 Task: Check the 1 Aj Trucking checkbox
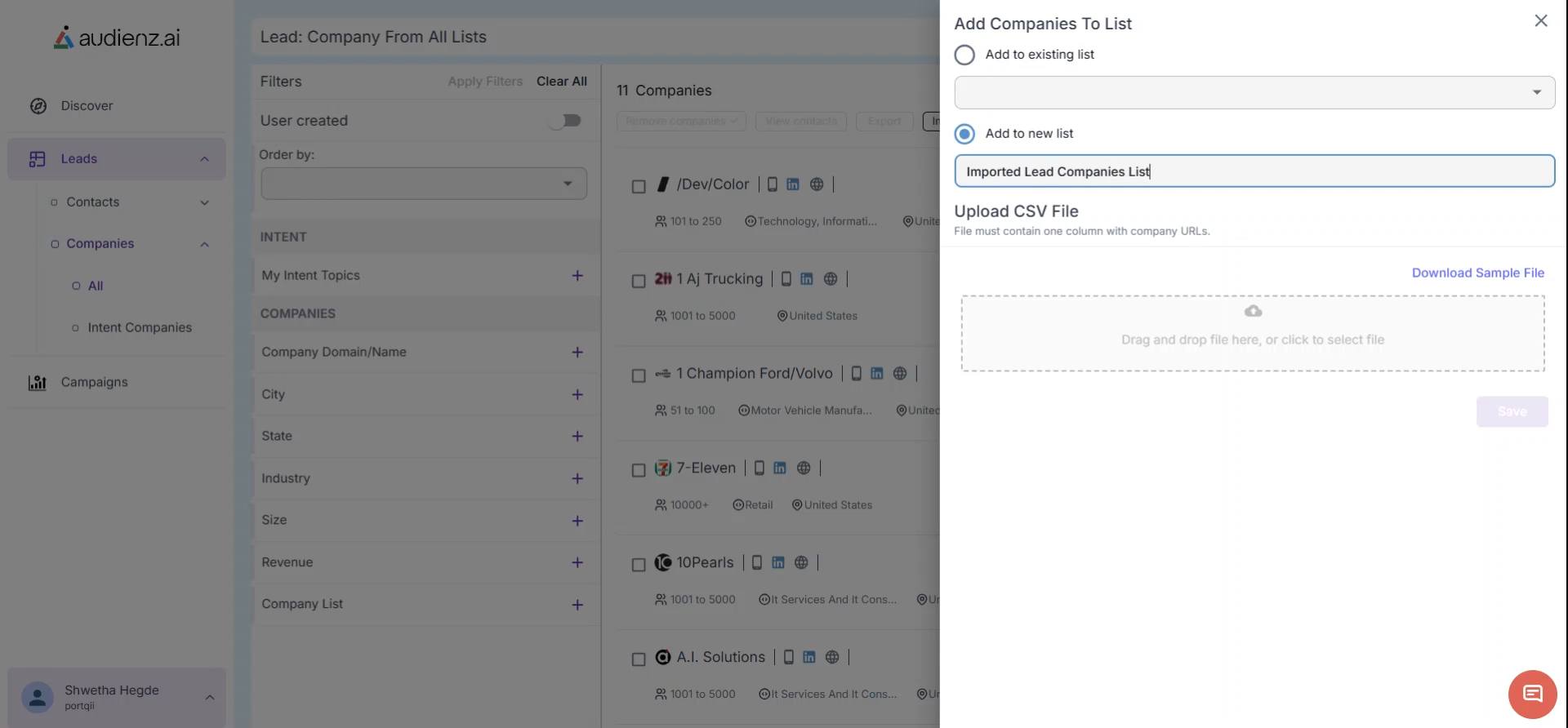(x=639, y=281)
